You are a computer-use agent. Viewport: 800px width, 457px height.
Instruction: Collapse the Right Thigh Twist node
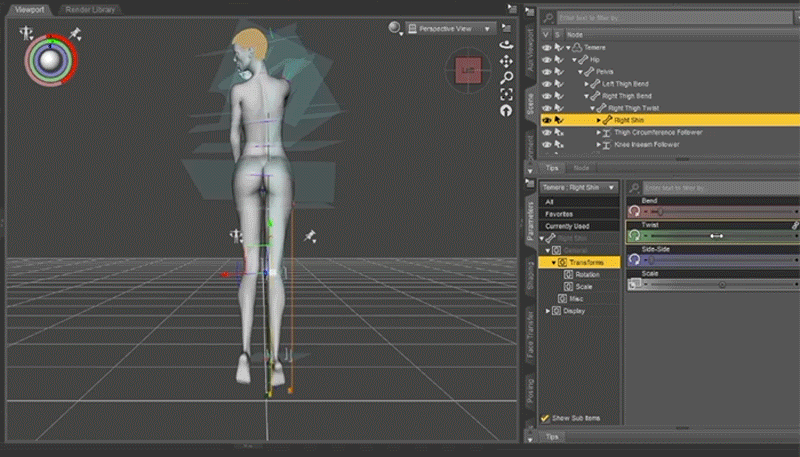(x=592, y=108)
